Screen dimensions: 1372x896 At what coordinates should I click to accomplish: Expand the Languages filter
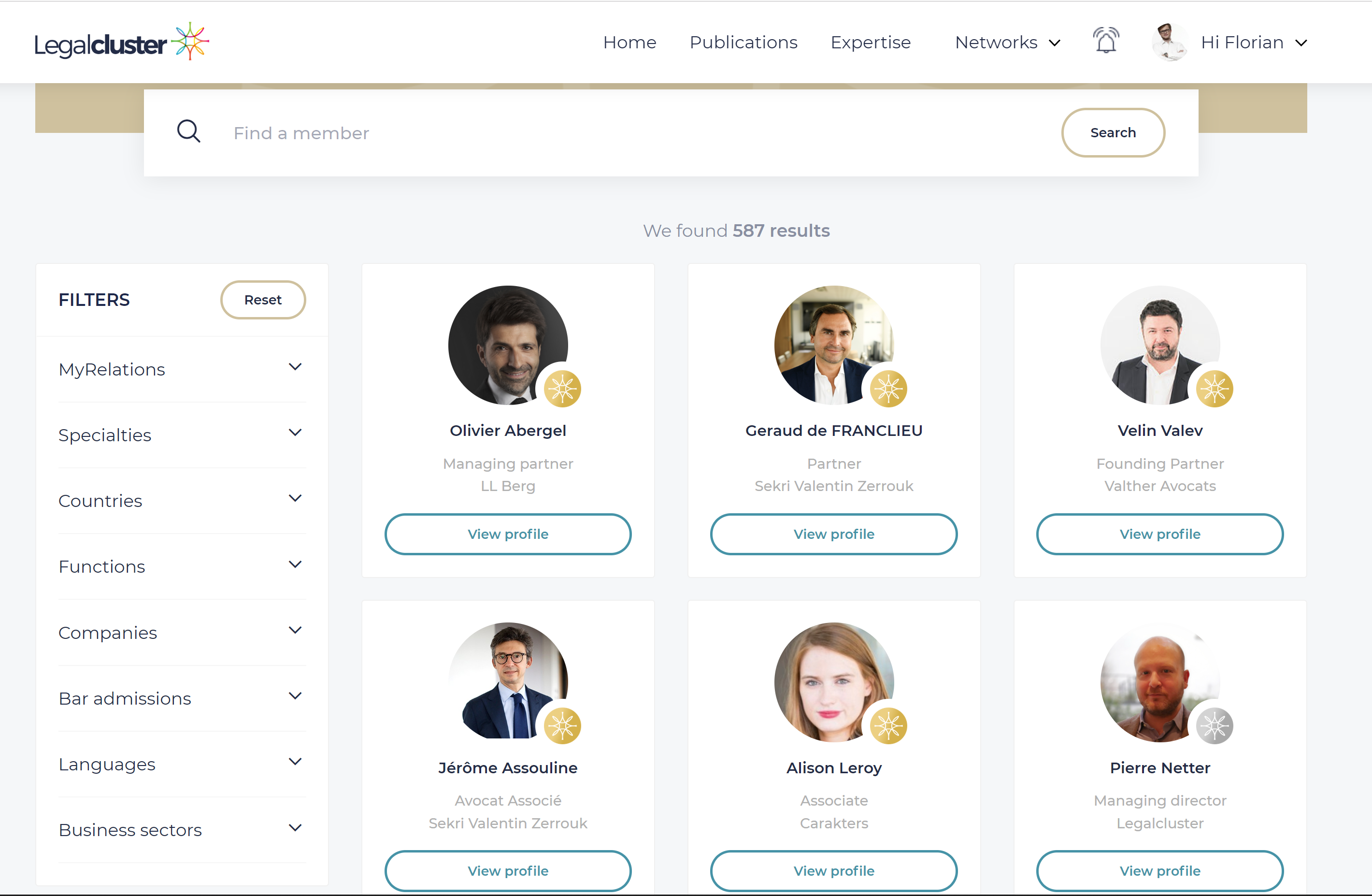click(182, 764)
